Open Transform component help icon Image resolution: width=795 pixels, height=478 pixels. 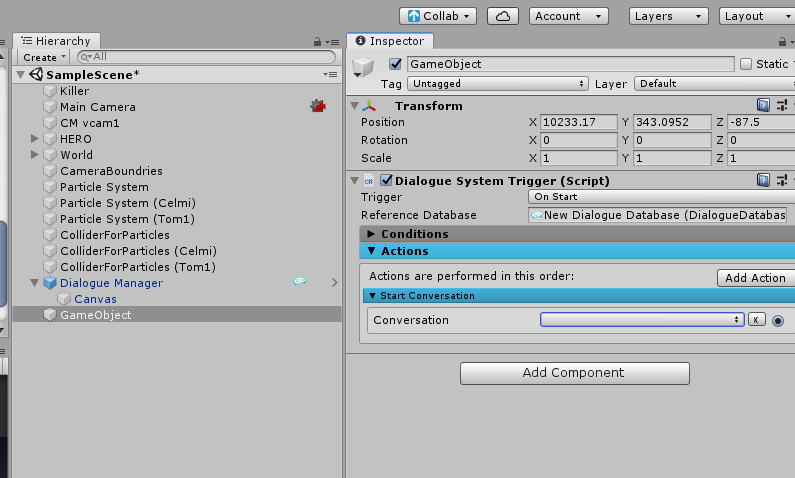[x=763, y=105]
